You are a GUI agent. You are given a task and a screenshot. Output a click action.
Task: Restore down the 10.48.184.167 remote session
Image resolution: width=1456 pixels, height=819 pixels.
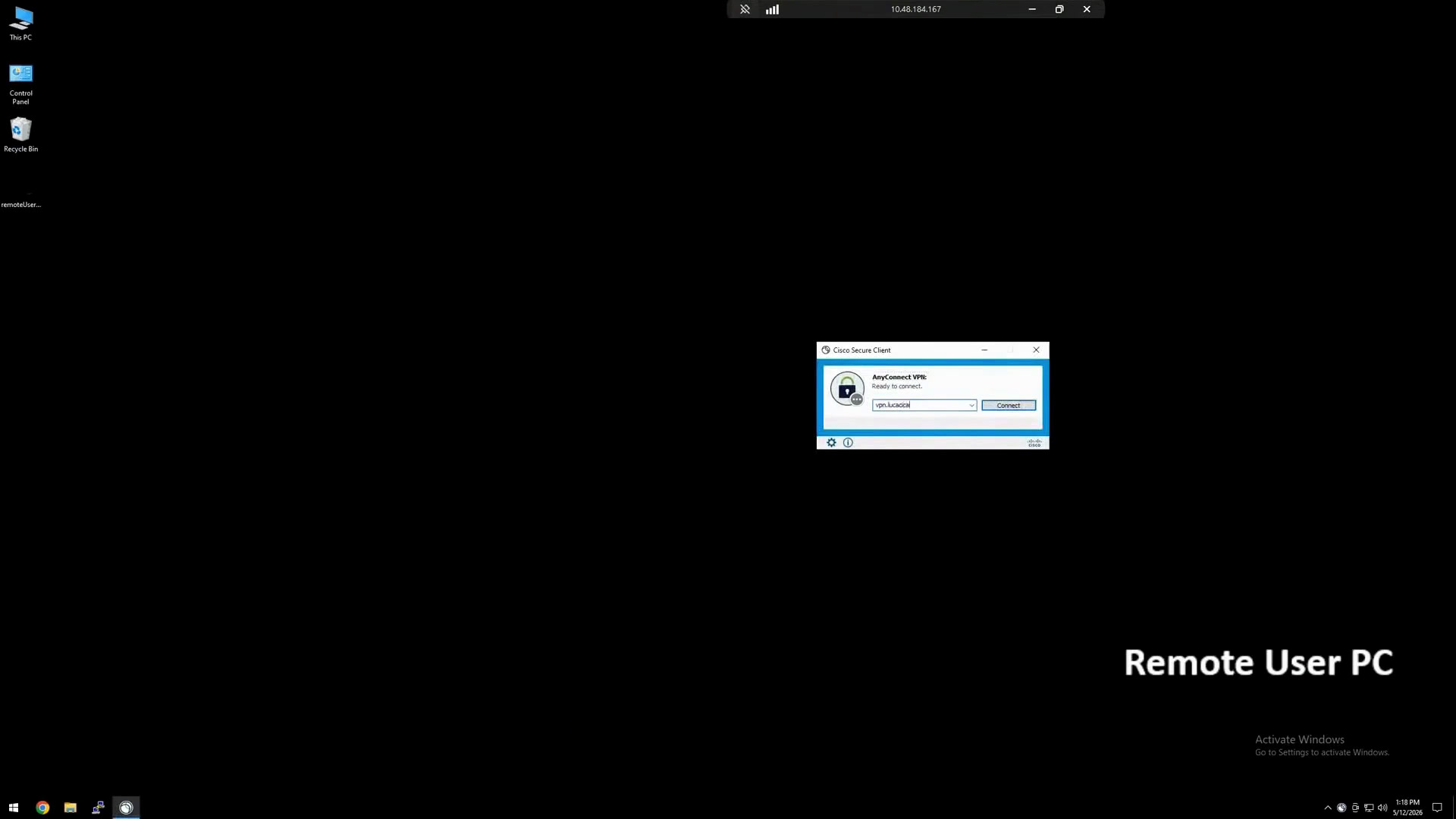(x=1059, y=9)
